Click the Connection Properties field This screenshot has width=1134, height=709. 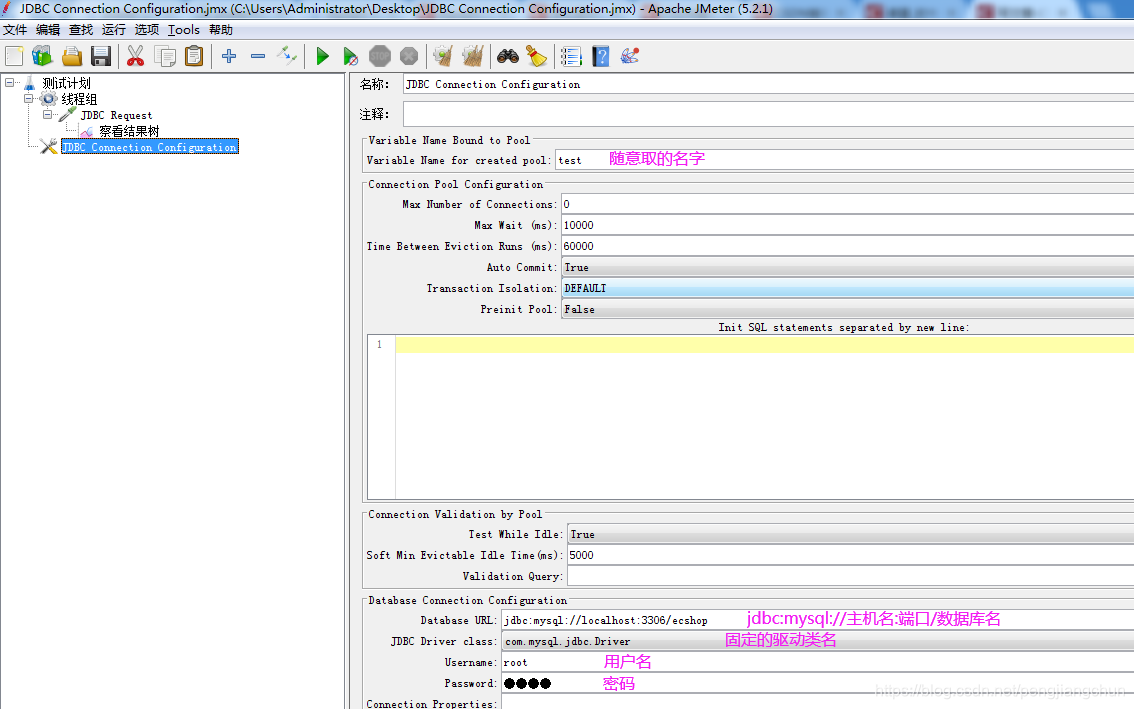coord(818,703)
